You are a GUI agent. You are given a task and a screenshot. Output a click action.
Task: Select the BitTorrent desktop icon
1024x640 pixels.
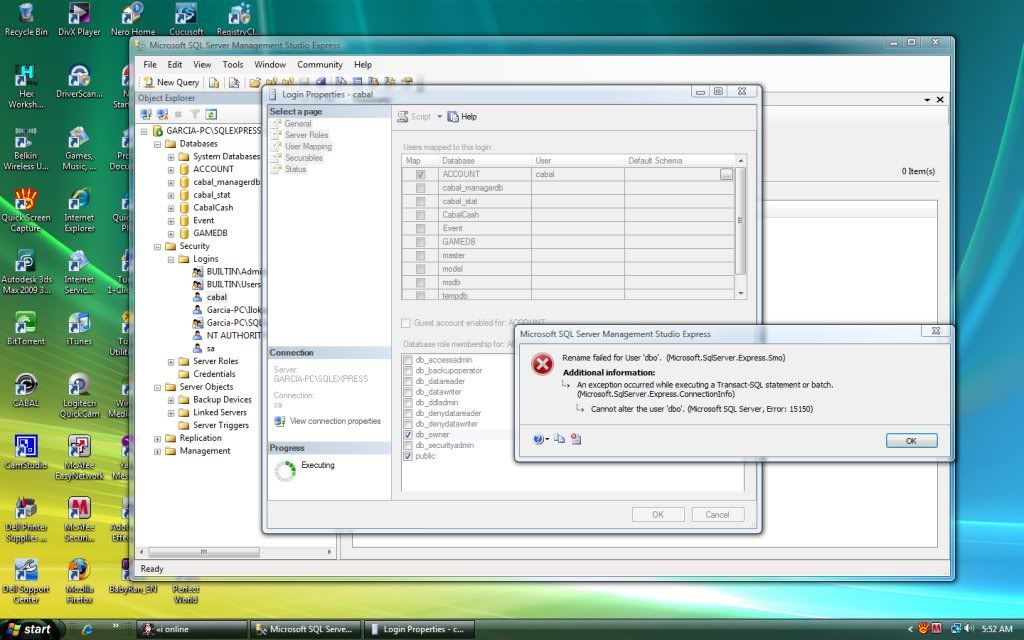[26, 328]
